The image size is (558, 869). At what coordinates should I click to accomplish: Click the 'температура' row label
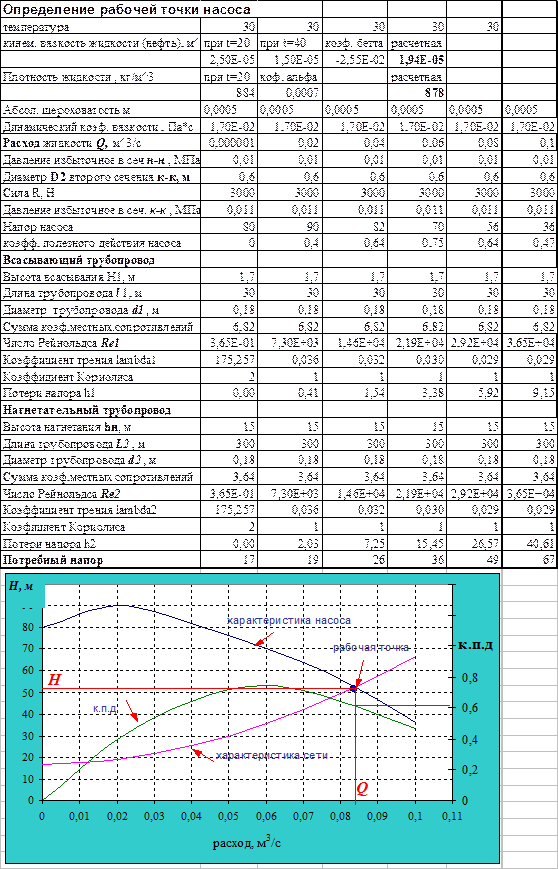click(x=36, y=27)
